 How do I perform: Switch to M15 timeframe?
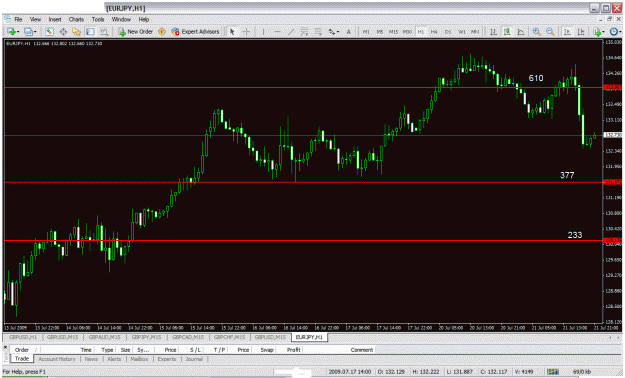coord(393,32)
